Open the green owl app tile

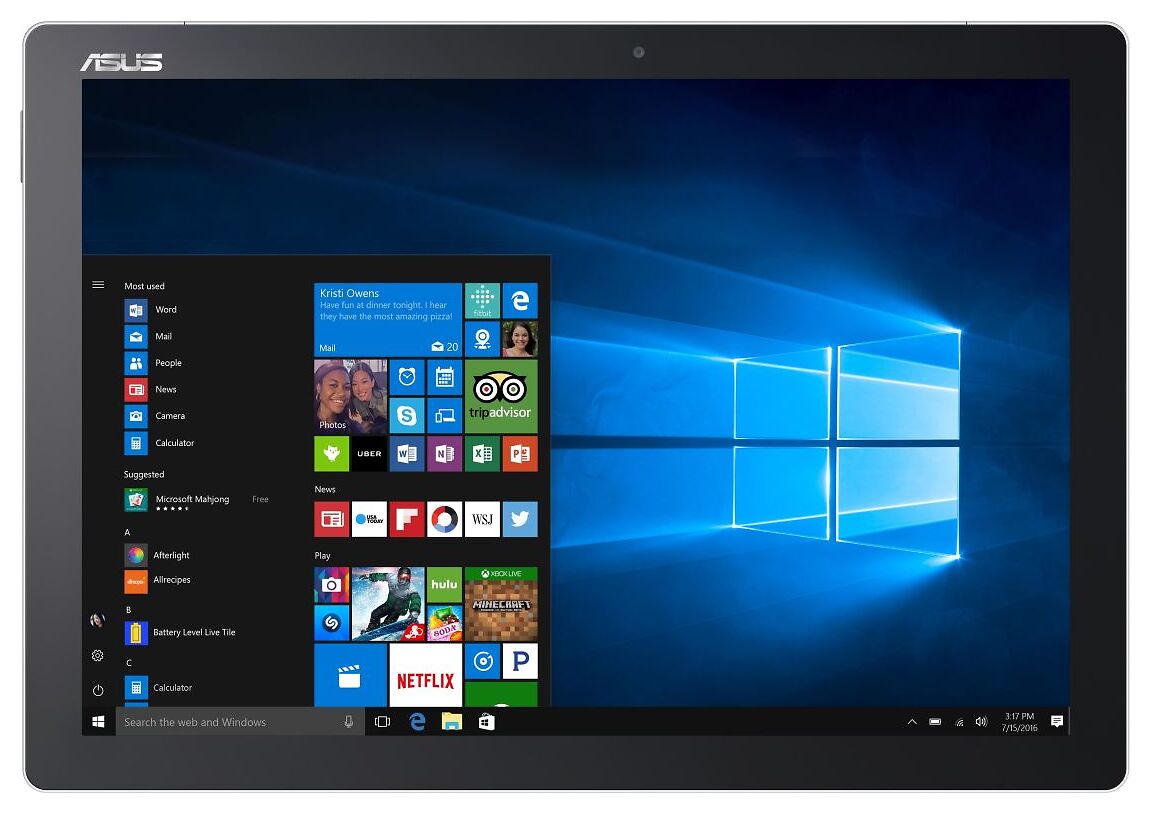point(332,453)
